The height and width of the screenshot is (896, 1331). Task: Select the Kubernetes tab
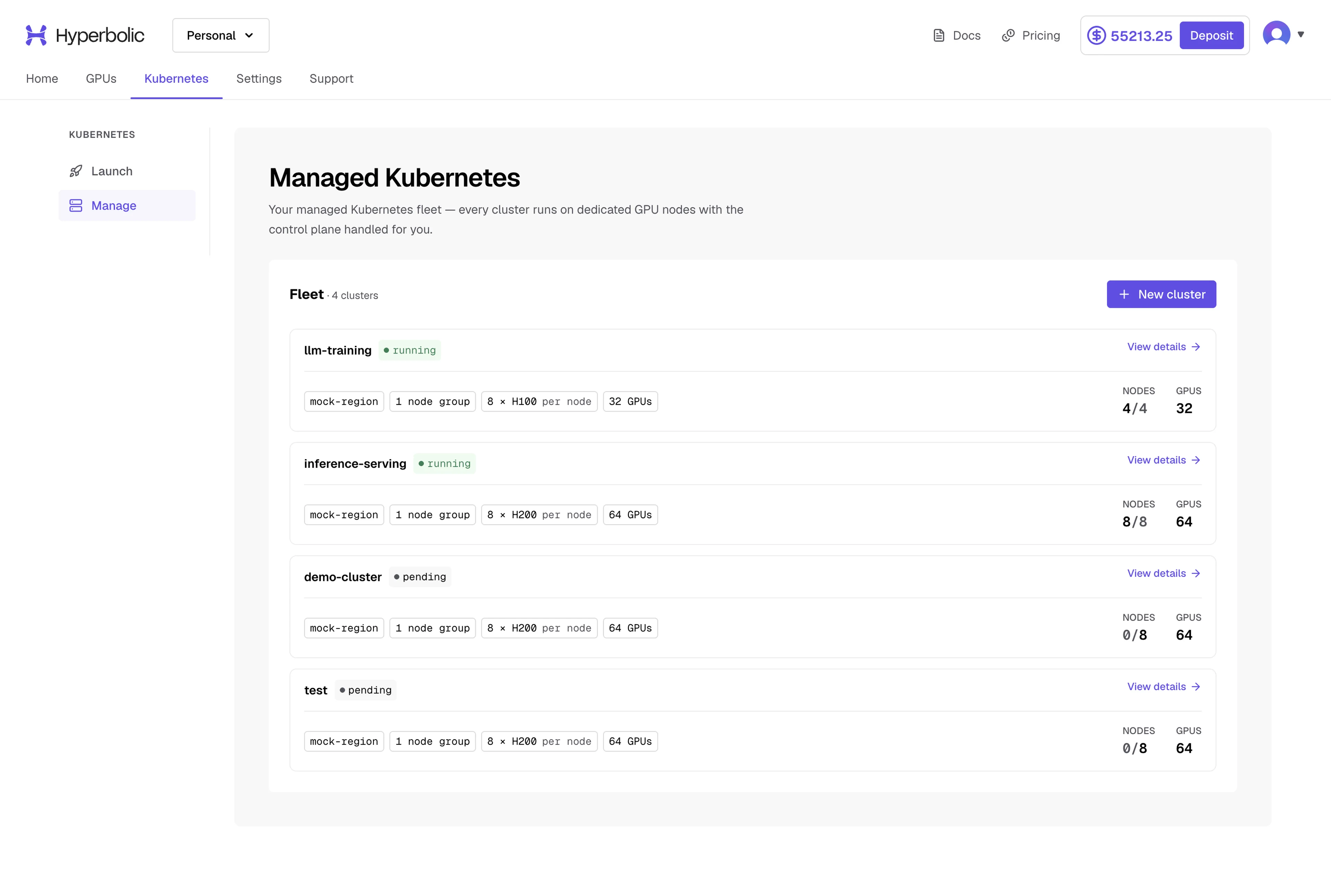[x=176, y=78]
